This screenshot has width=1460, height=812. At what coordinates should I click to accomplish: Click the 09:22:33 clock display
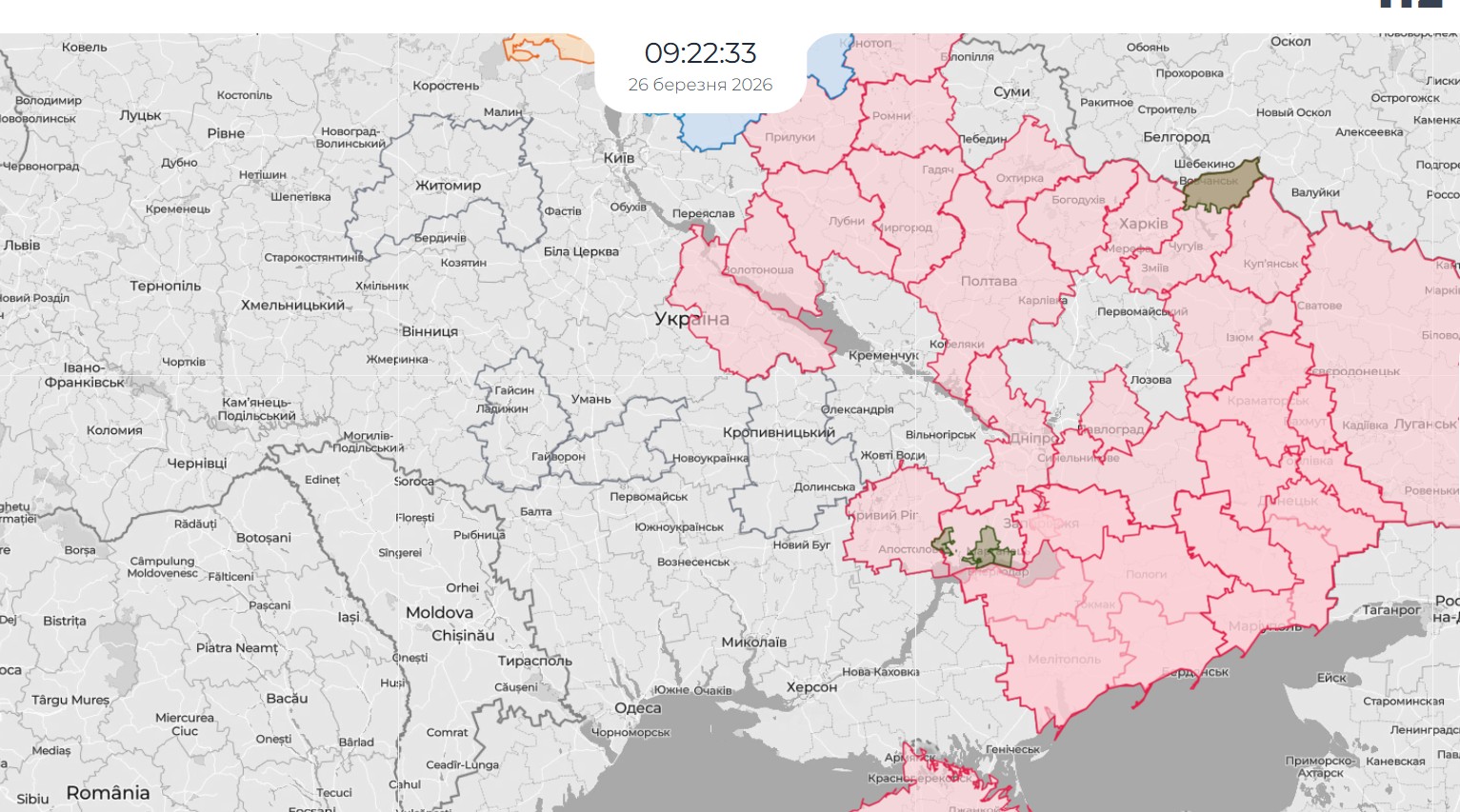point(700,52)
